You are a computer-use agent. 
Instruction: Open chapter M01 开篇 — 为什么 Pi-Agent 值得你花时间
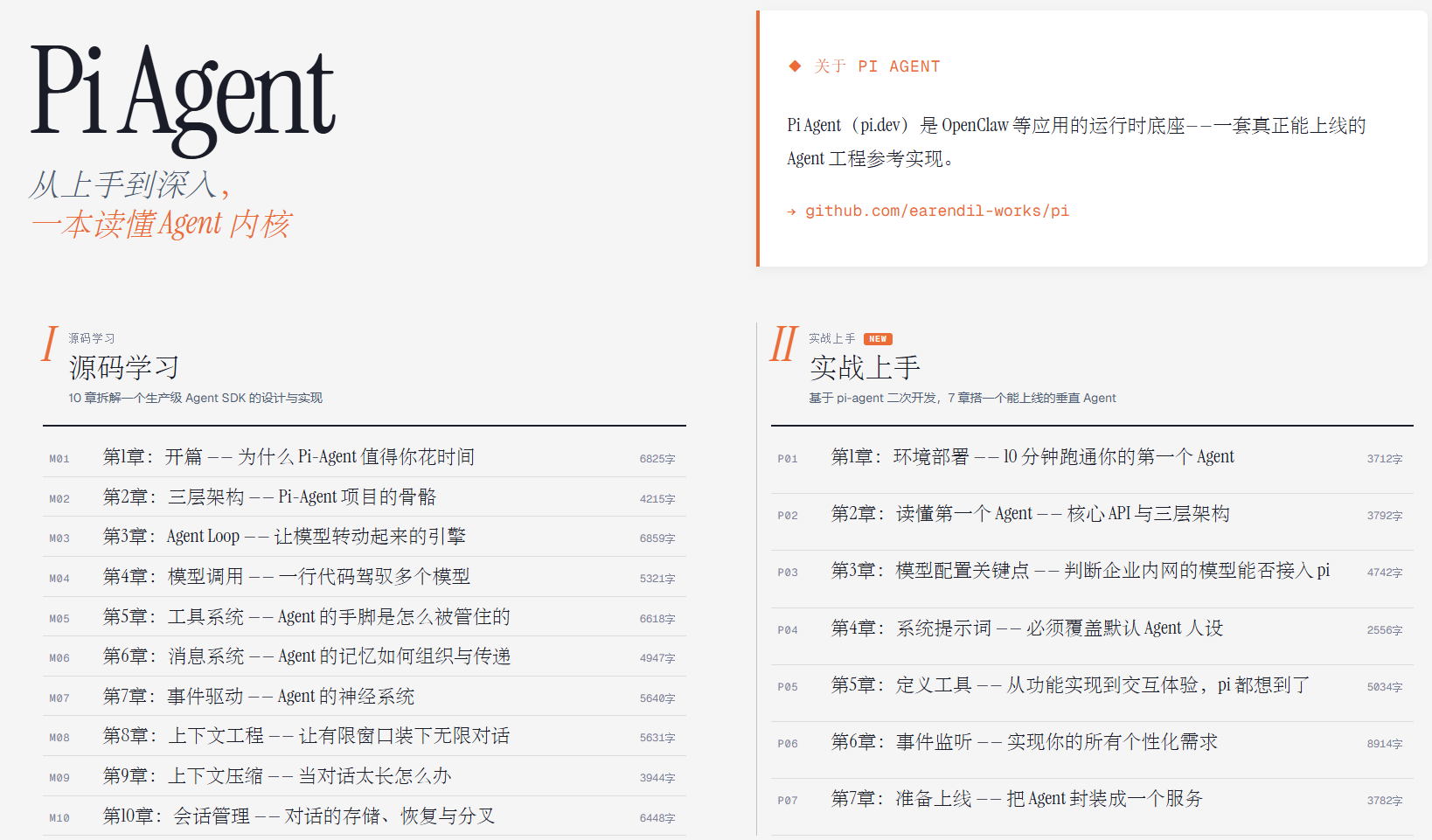point(365,457)
